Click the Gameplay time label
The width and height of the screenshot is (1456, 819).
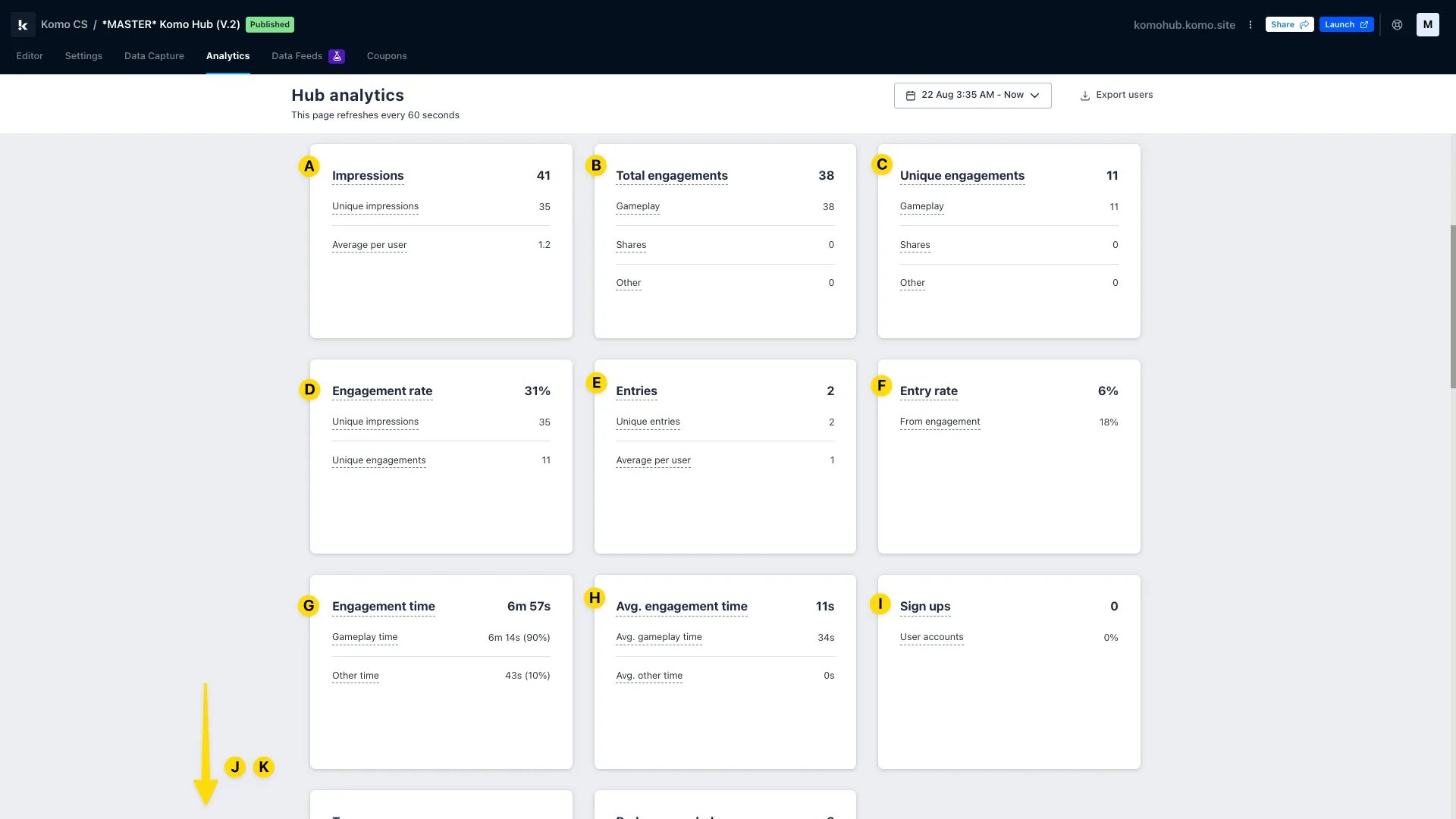coord(365,637)
